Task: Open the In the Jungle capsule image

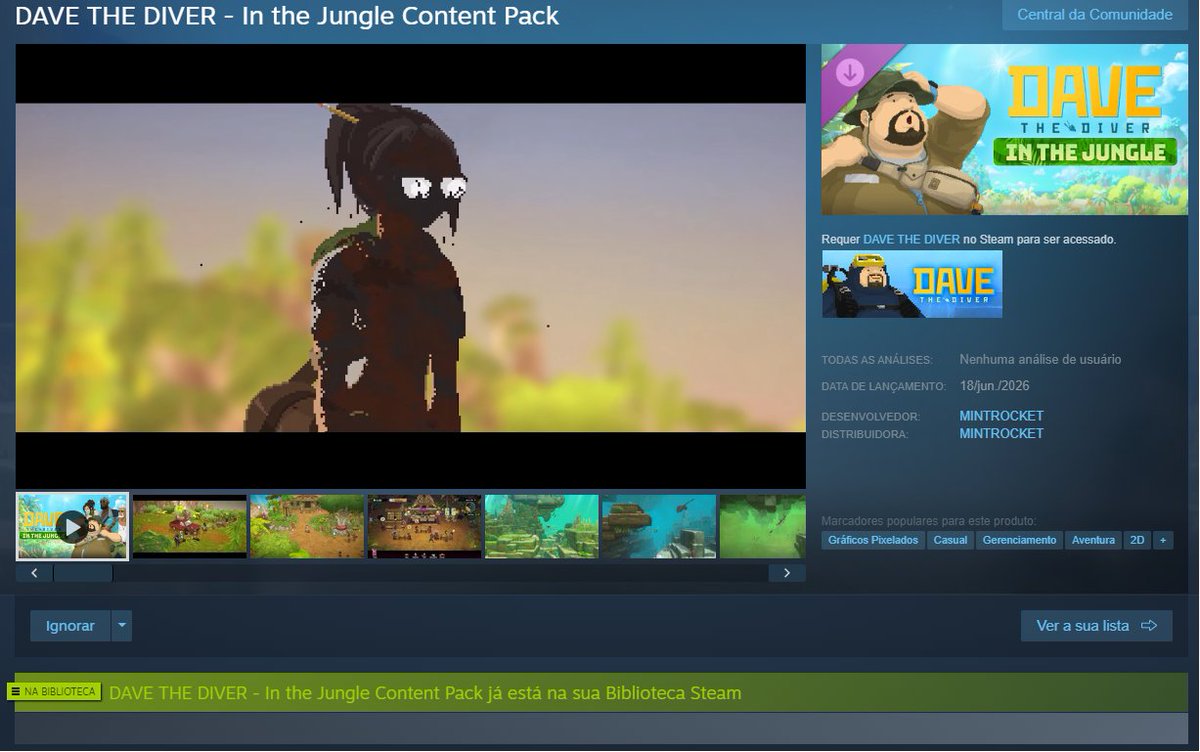Action: [x=1004, y=130]
